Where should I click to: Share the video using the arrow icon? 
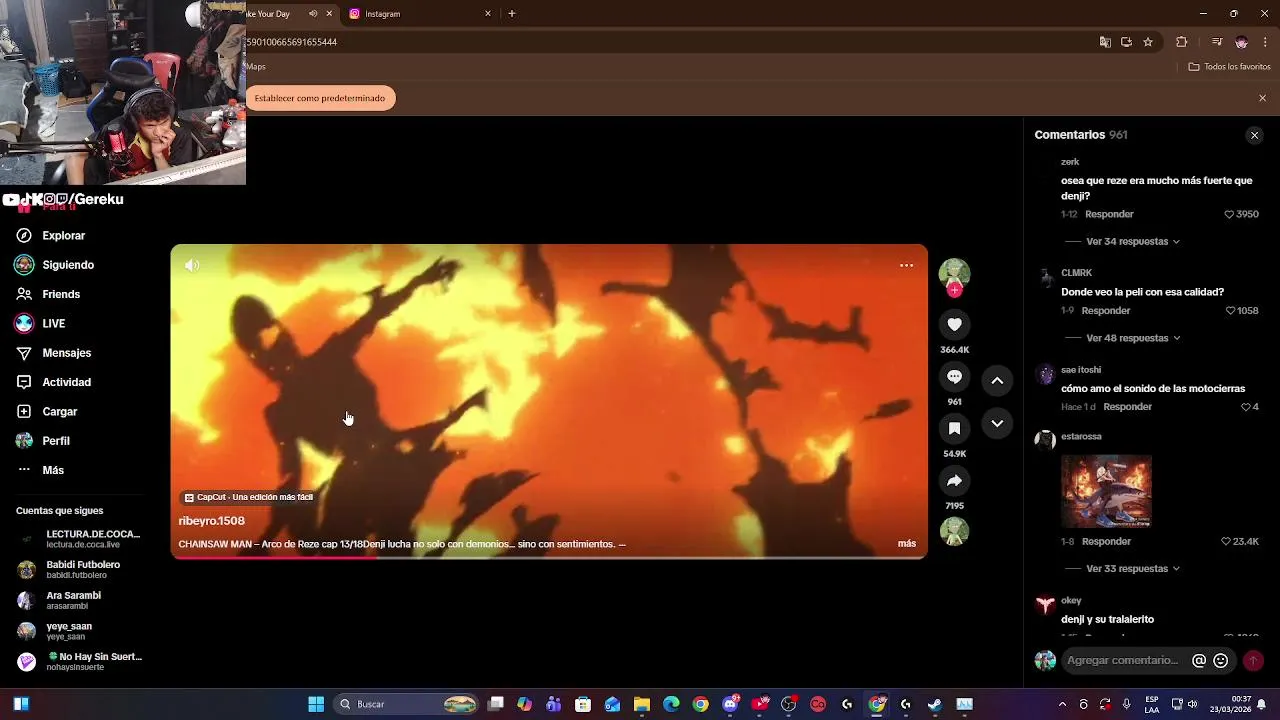coord(954,481)
